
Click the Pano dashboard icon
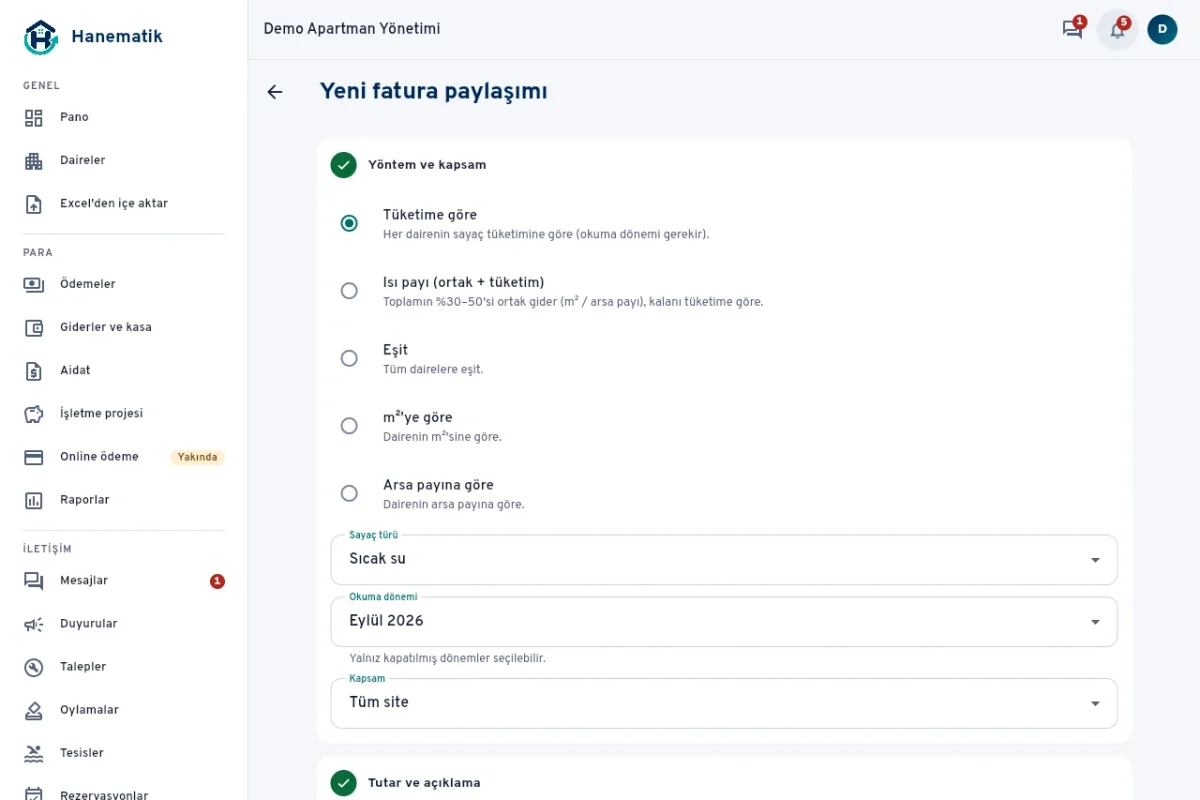coord(34,118)
